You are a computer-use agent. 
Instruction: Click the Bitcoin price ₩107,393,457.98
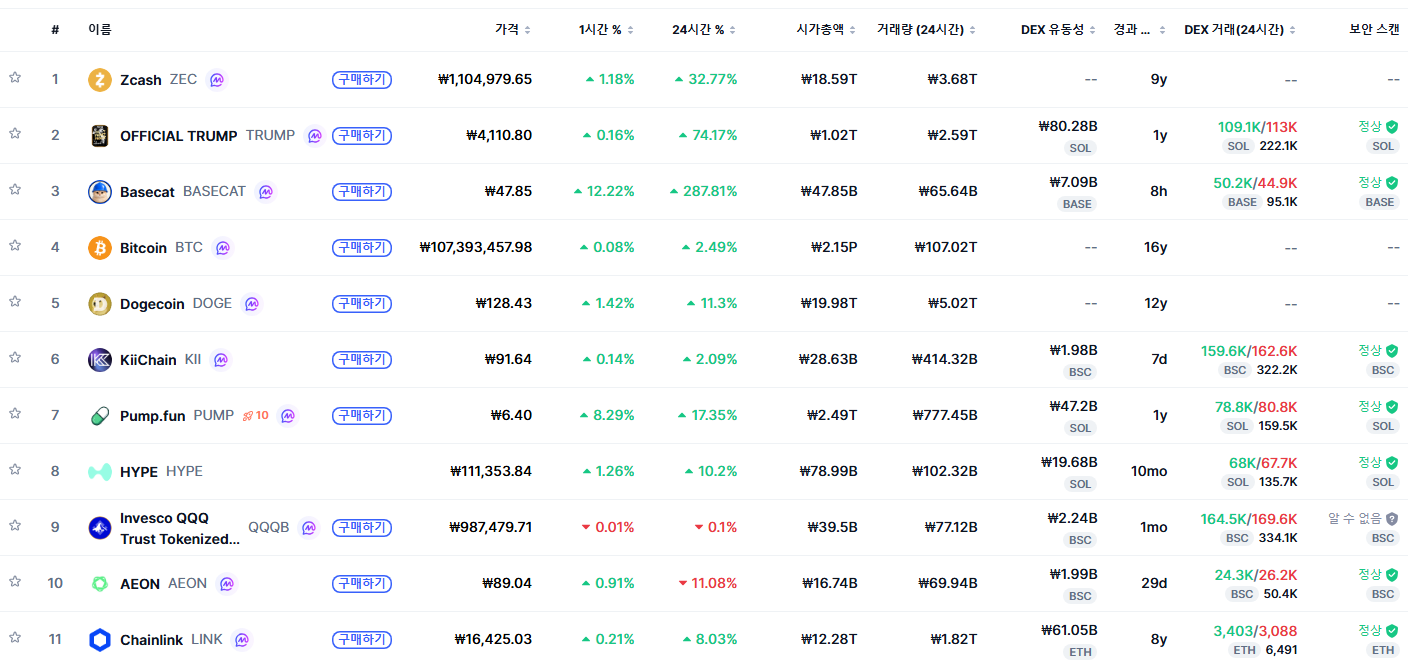click(476, 247)
